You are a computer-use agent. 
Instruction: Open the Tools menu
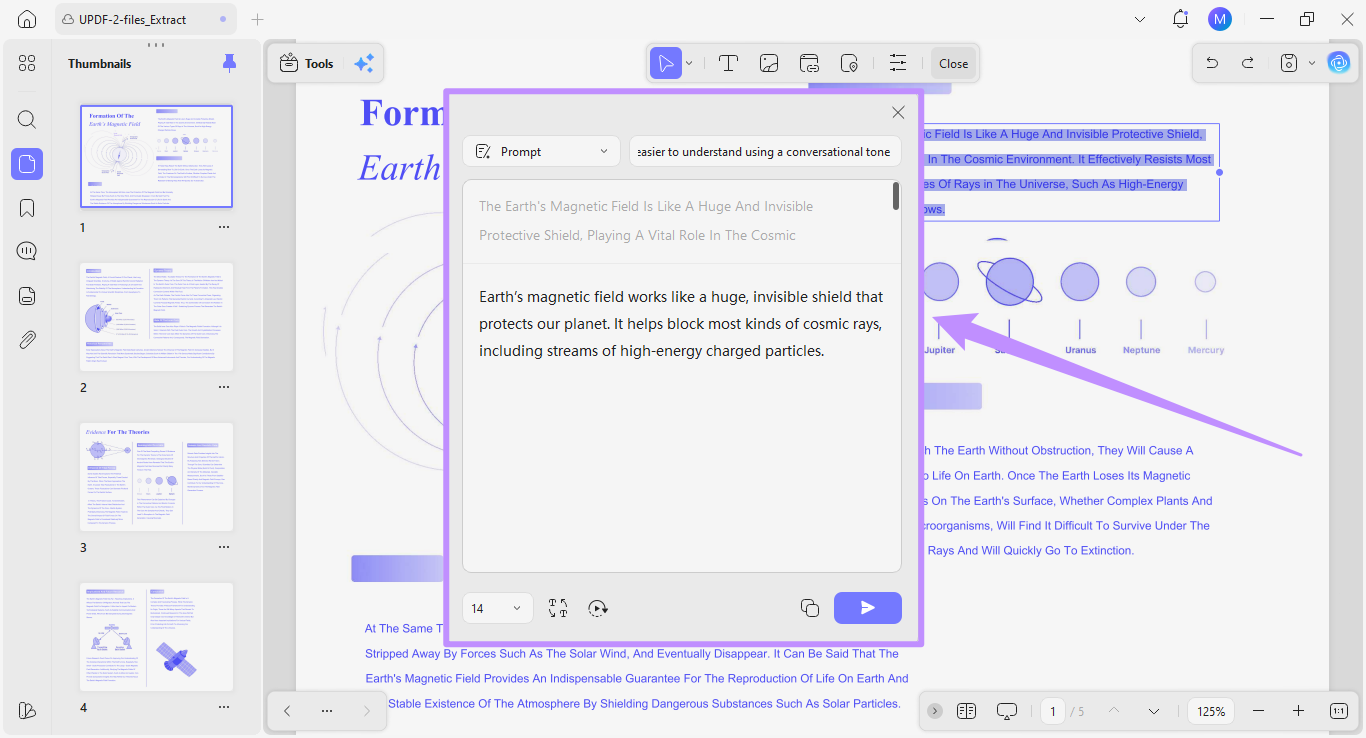click(306, 64)
